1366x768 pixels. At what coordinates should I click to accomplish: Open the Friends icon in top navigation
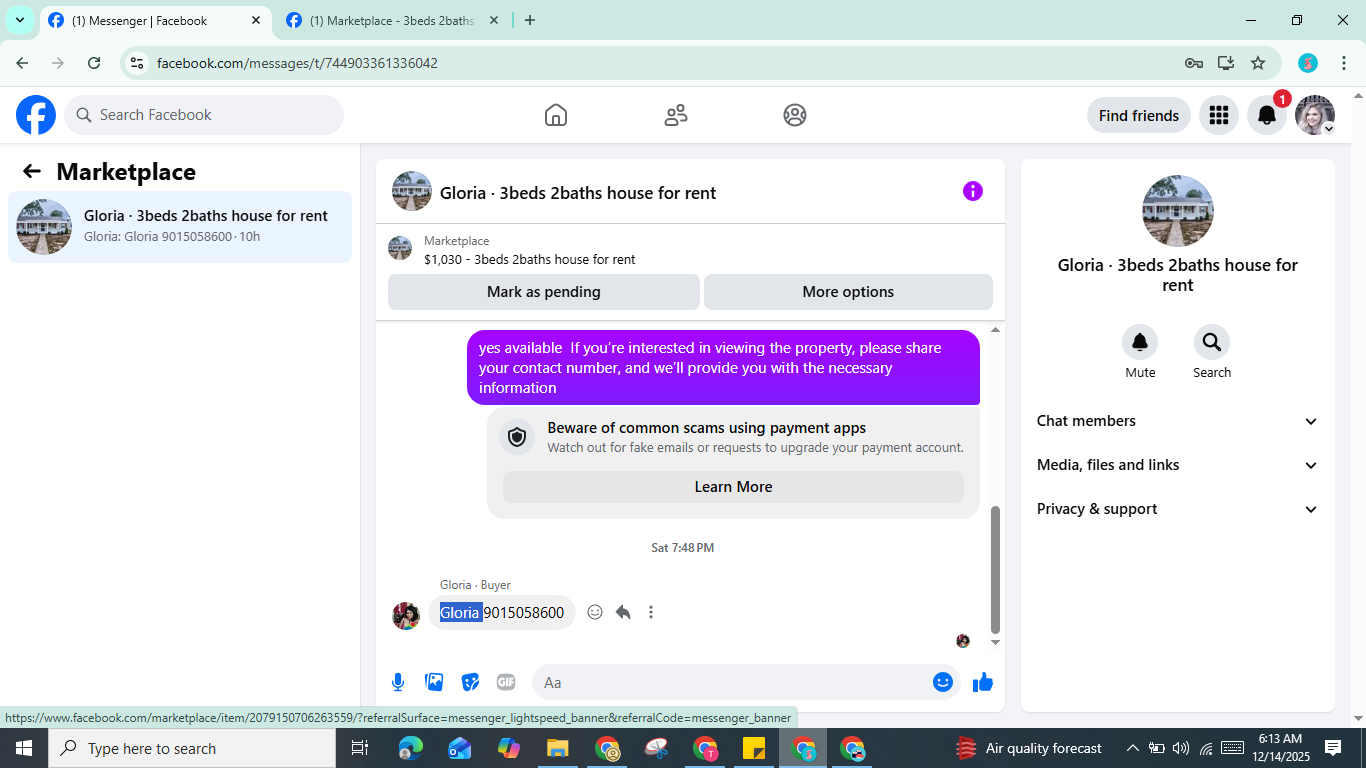(676, 115)
